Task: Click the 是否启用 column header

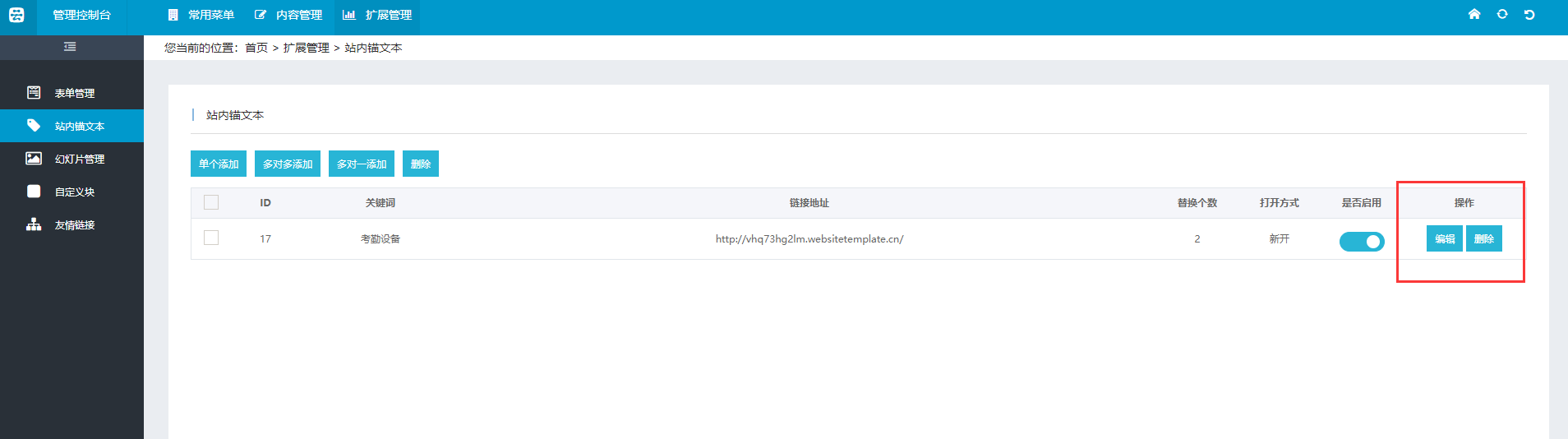Action: [1362, 202]
